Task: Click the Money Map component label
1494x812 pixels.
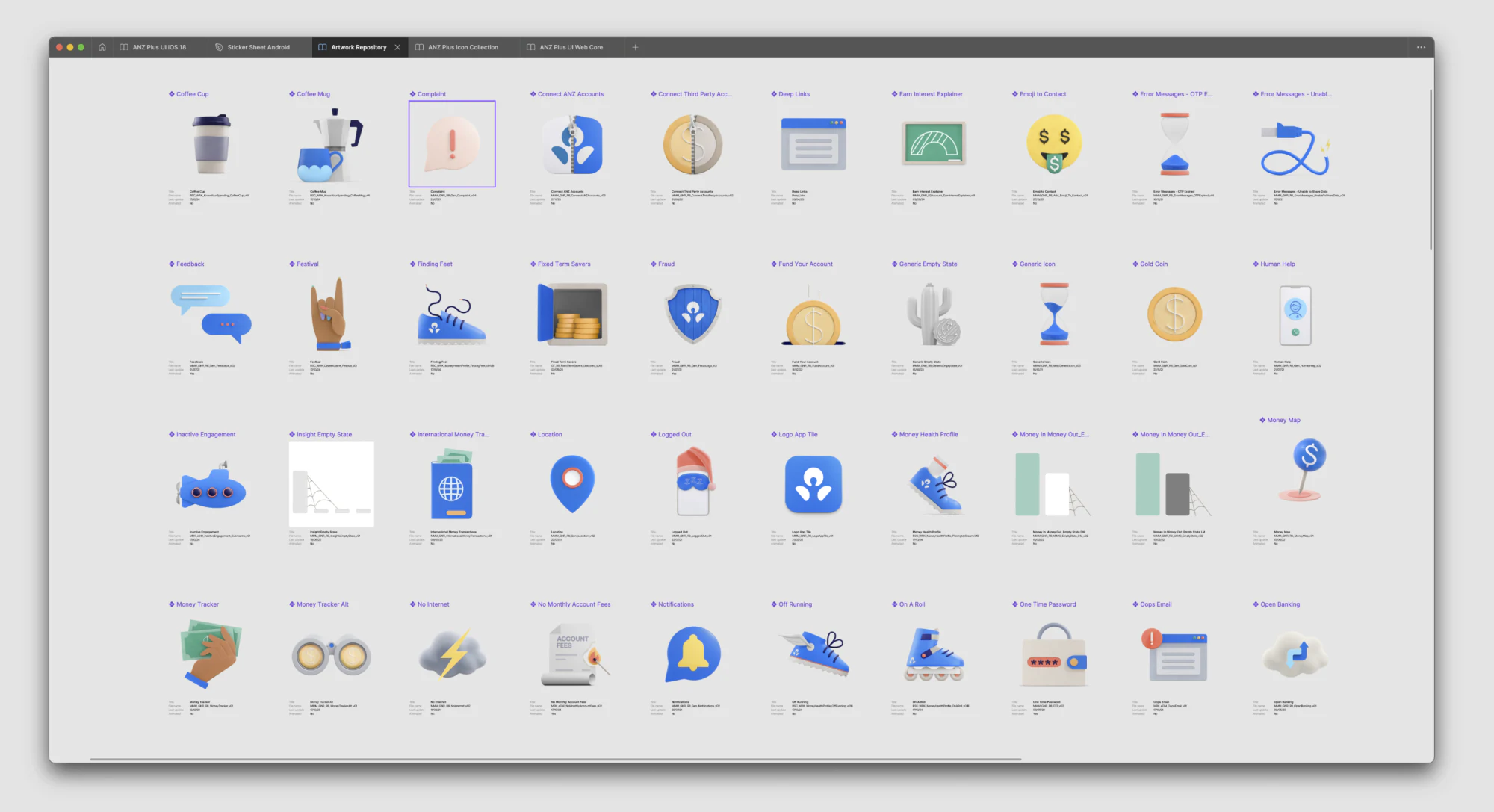Action: (1283, 421)
